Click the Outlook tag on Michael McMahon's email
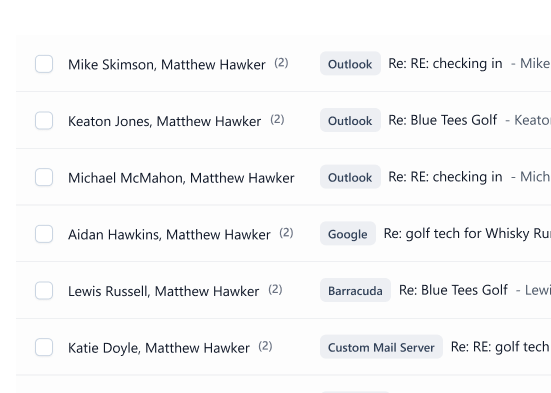Screen dimensions: 551x393 coord(350,177)
